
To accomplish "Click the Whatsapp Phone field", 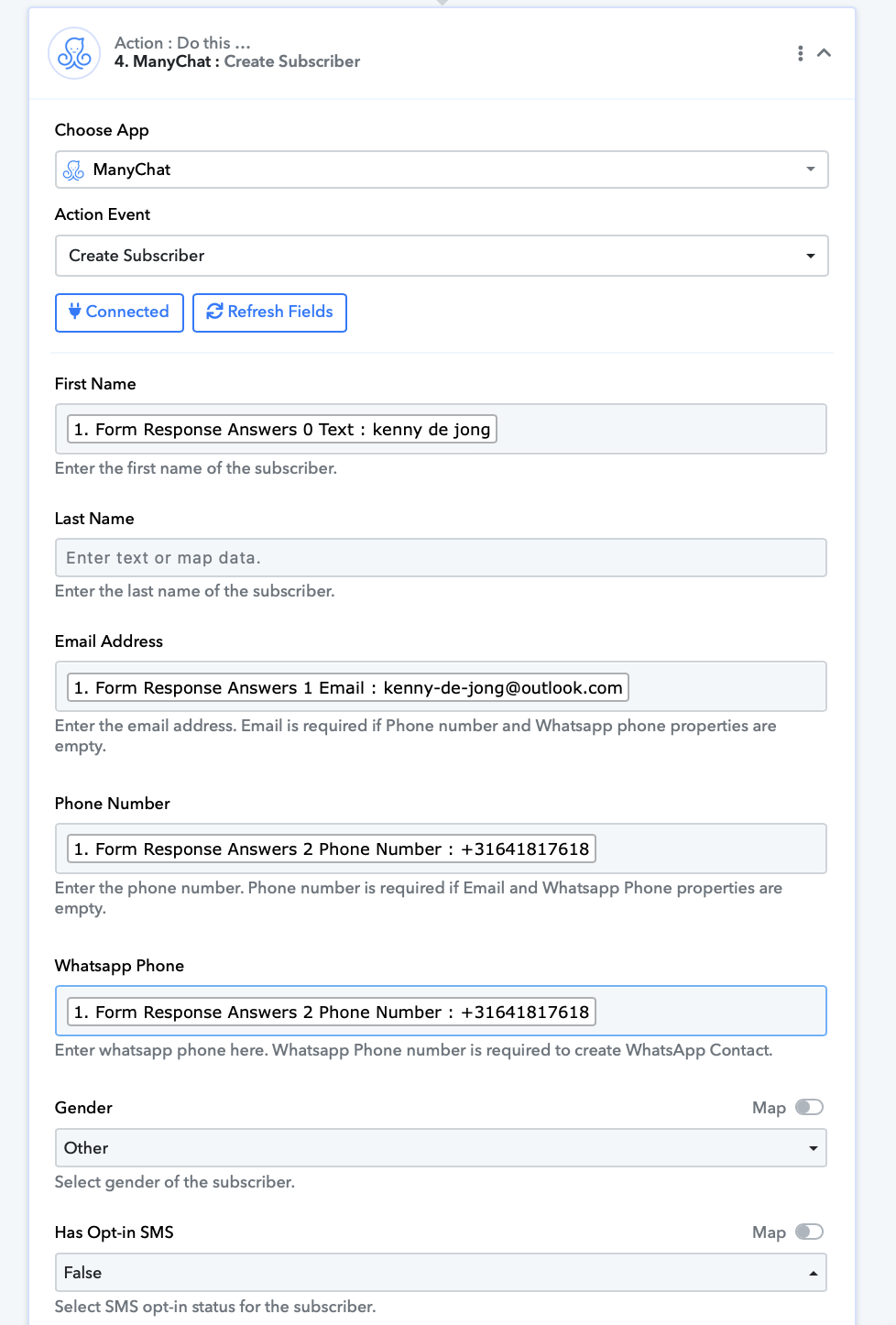I will pyautogui.click(x=441, y=1011).
